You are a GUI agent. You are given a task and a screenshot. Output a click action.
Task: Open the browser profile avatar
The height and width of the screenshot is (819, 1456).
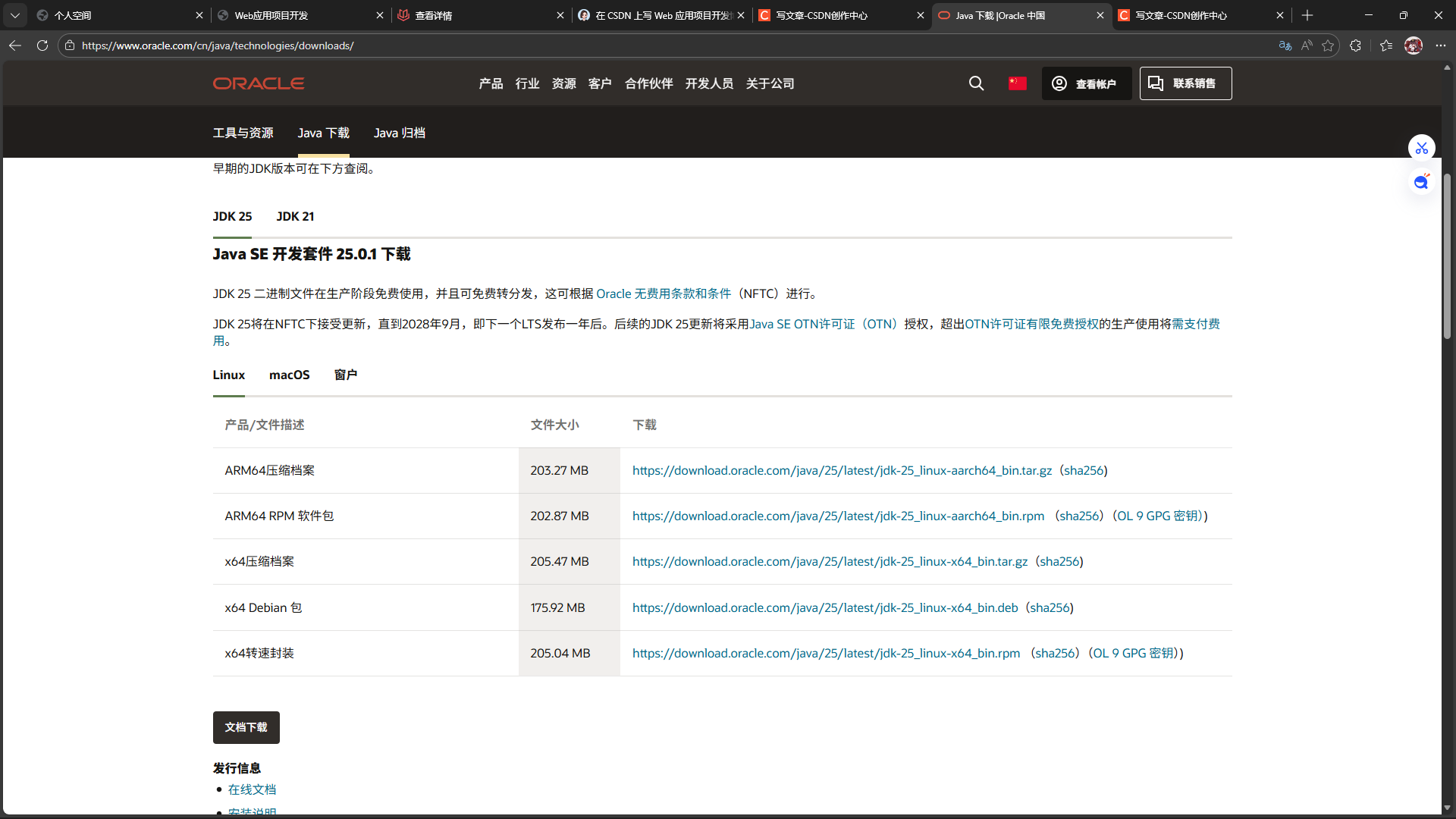tap(1413, 45)
